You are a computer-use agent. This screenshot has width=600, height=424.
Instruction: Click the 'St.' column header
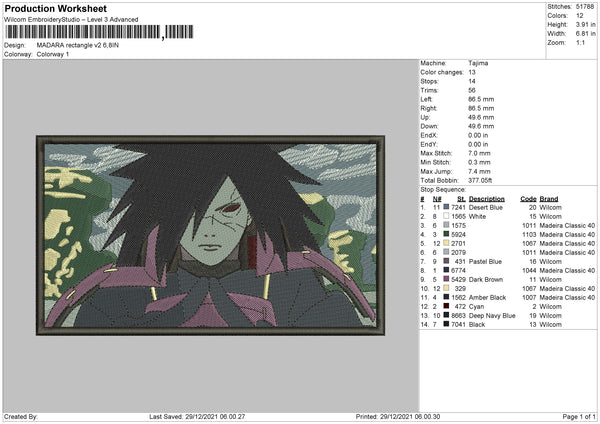(461, 199)
